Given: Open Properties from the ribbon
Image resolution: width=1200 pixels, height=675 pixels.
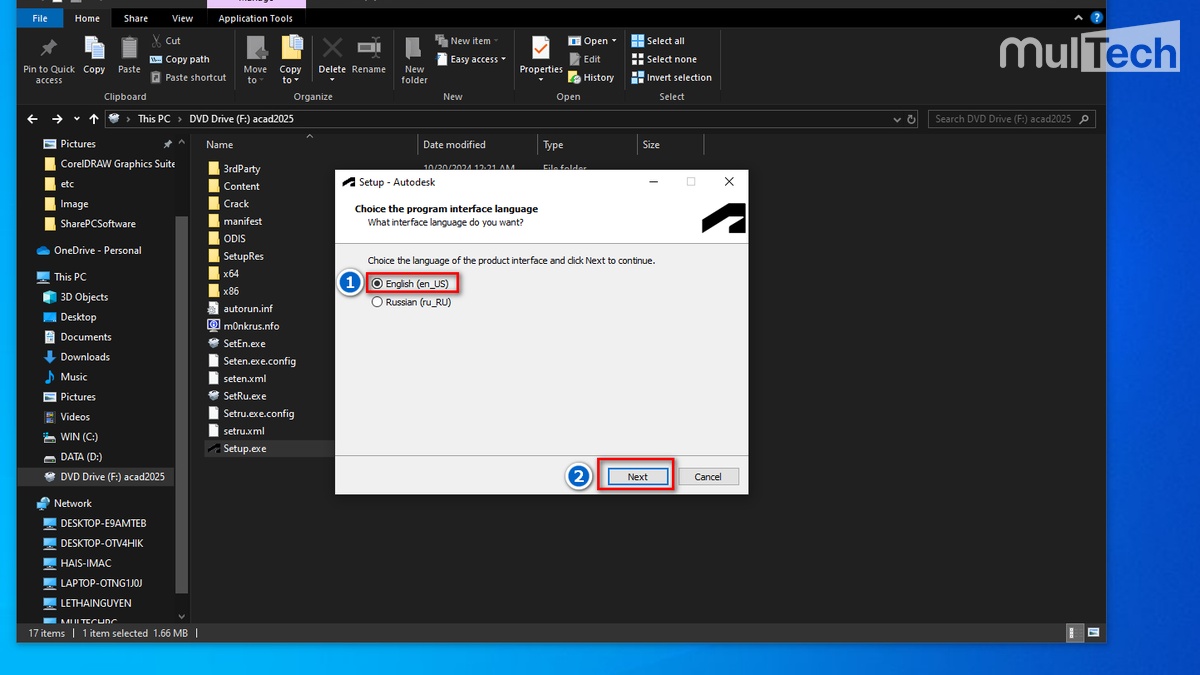Looking at the screenshot, I should click(x=541, y=55).
